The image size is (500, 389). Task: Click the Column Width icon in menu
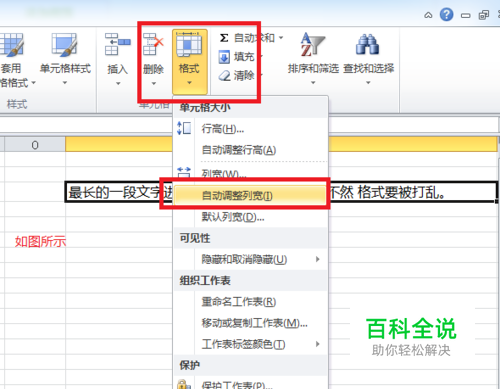(x=184, y=172)
